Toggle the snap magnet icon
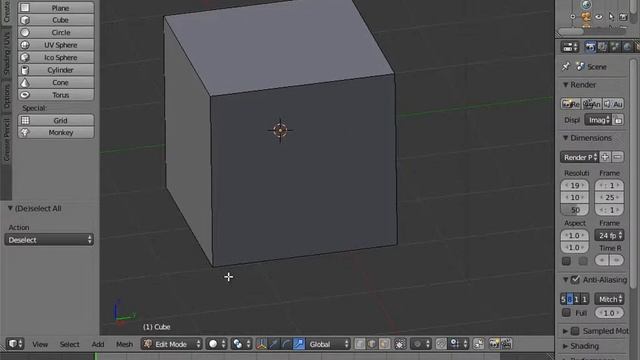The width and height of the screenshot is (640, 360). point(441,344)
